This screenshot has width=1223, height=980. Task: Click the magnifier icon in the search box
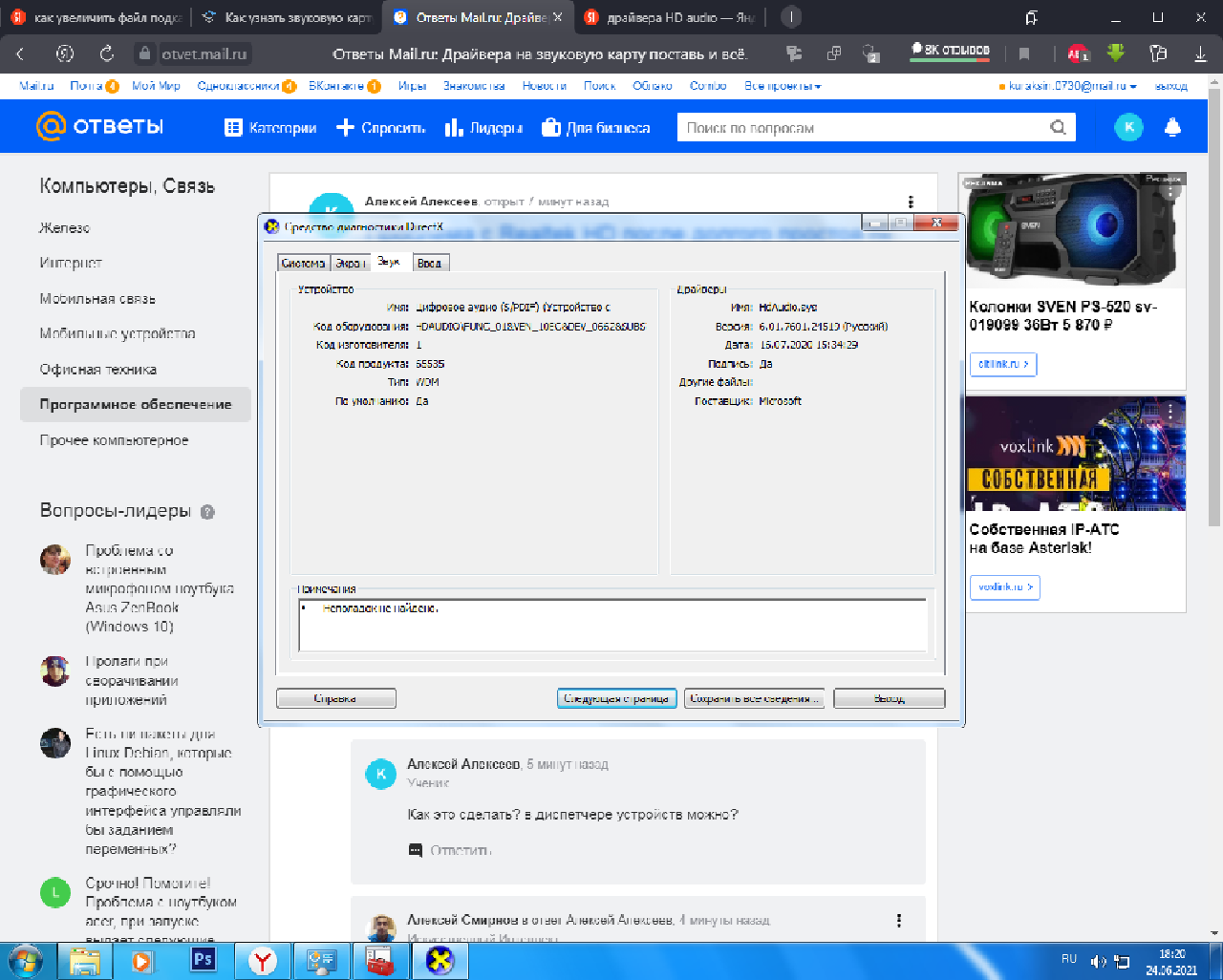(x=1058, y=127)
